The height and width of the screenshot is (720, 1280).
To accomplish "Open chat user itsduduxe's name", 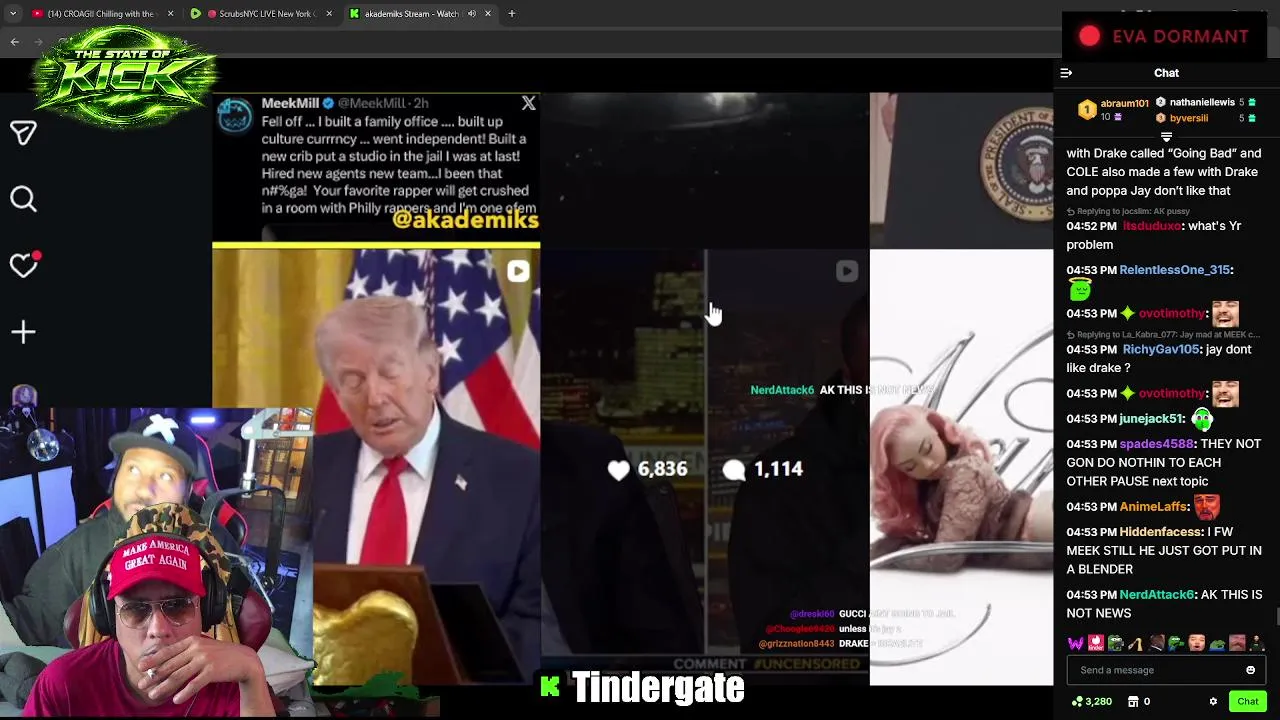I will pyautogui.click(x=1152, y=226).
